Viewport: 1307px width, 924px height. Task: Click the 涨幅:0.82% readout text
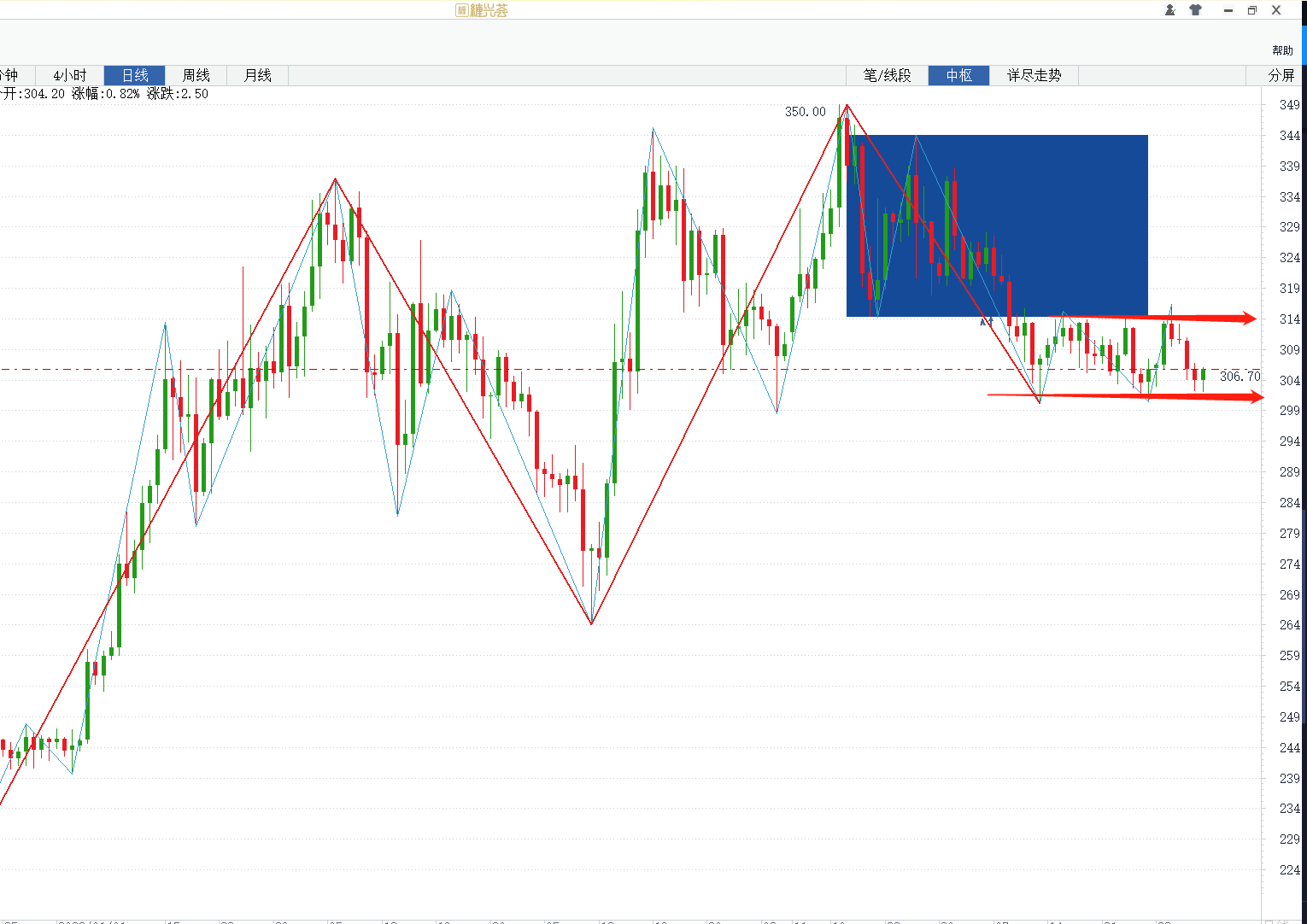[x=106, y=94]
